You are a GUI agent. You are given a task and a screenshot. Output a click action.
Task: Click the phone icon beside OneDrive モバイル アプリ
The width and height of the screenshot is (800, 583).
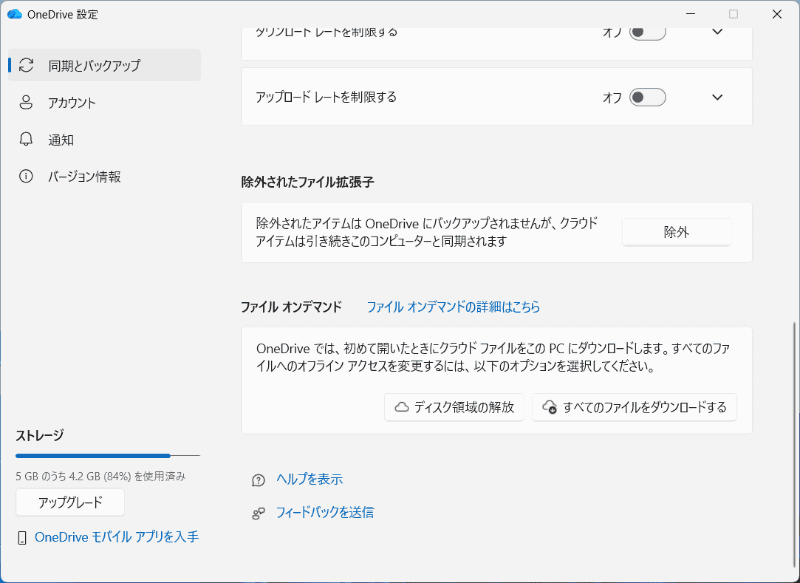(22, 538)
